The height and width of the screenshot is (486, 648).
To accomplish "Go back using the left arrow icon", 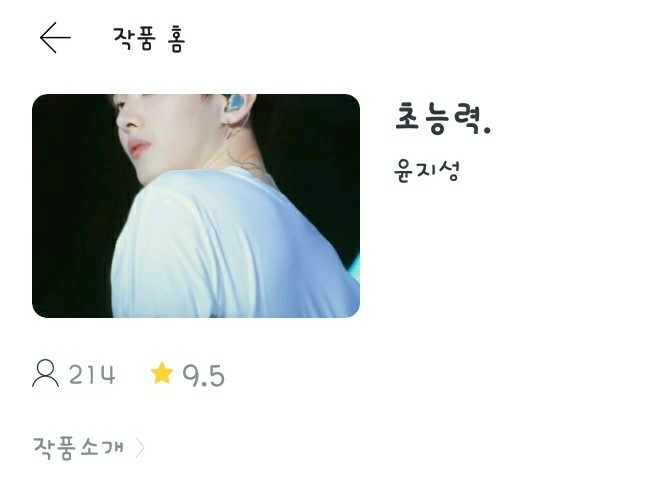I will (x=55, y=38).
